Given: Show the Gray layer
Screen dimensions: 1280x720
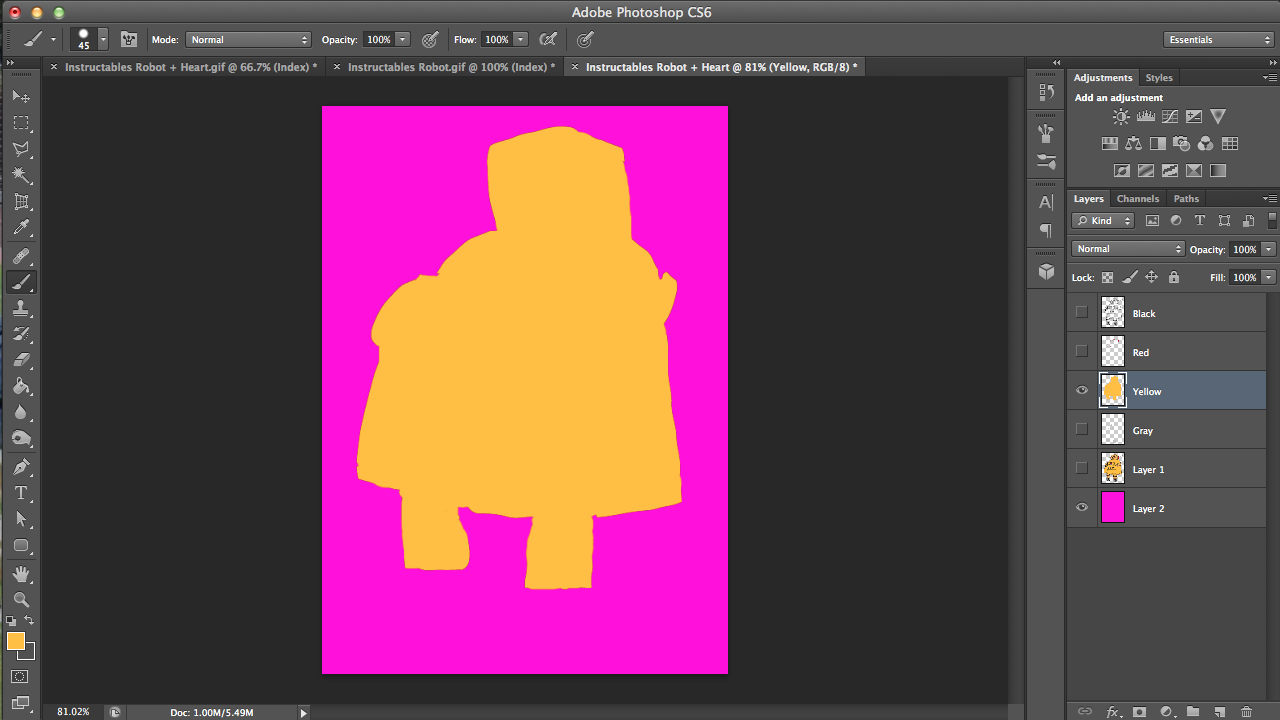Looking at the screenshot, I should click(x=1081, y=430).
